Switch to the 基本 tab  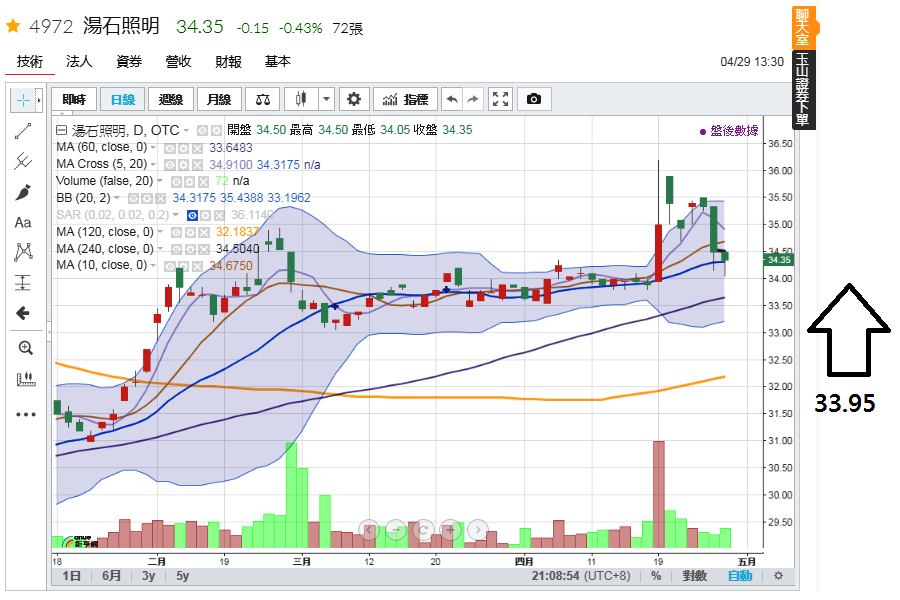tap(278, 61)
